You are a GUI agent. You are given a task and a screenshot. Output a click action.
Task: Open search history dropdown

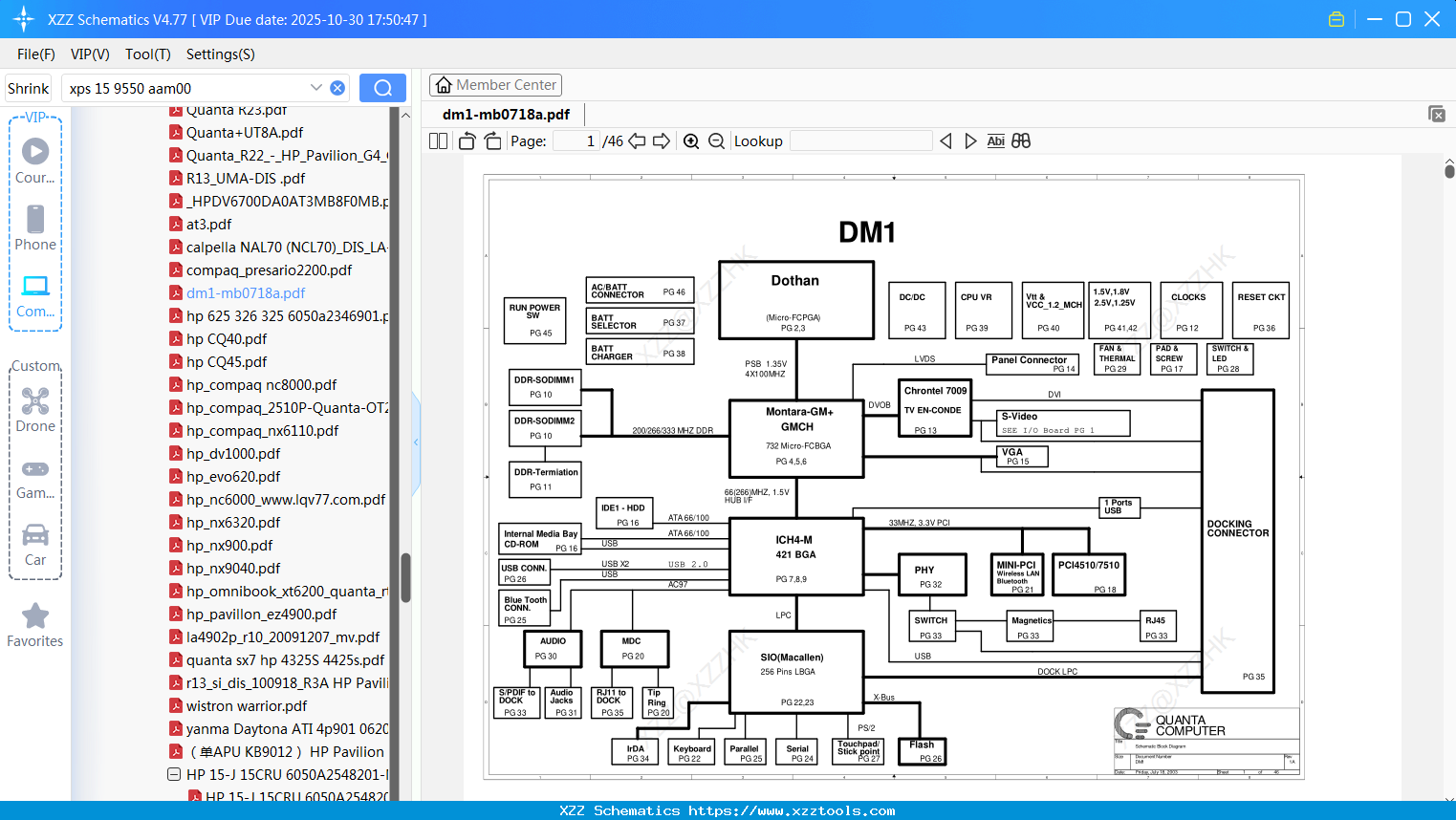(x=316, y=88)
